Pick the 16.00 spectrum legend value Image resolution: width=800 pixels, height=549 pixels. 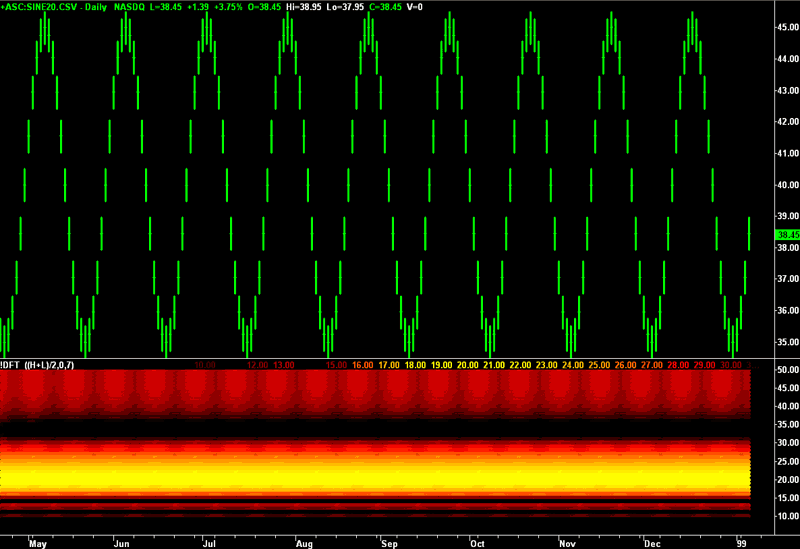coord(362,365)
